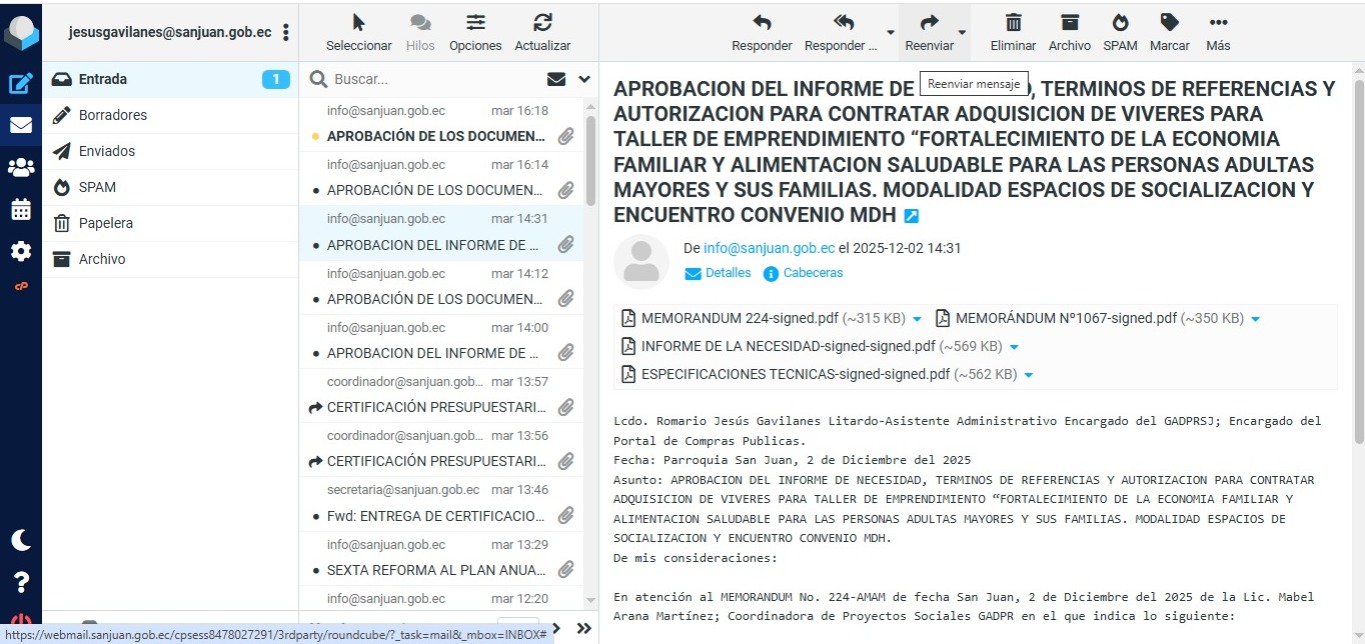The image size is (1365, 644).
Task: Open the Borradores folder
Action: tap(112, 115)
